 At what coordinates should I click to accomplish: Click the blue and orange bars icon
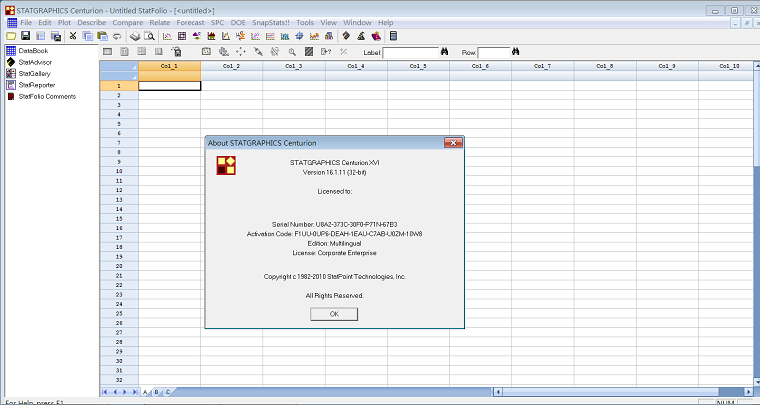click(329, 36)
